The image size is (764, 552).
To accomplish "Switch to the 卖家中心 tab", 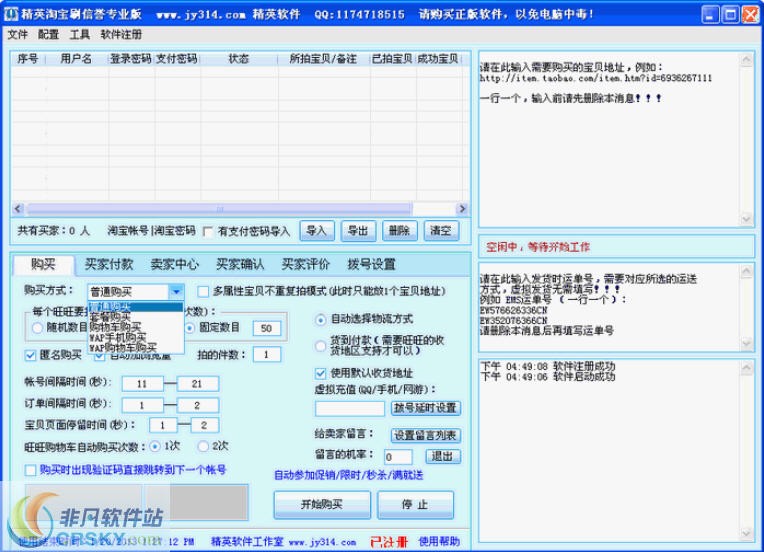I will 174,265.
